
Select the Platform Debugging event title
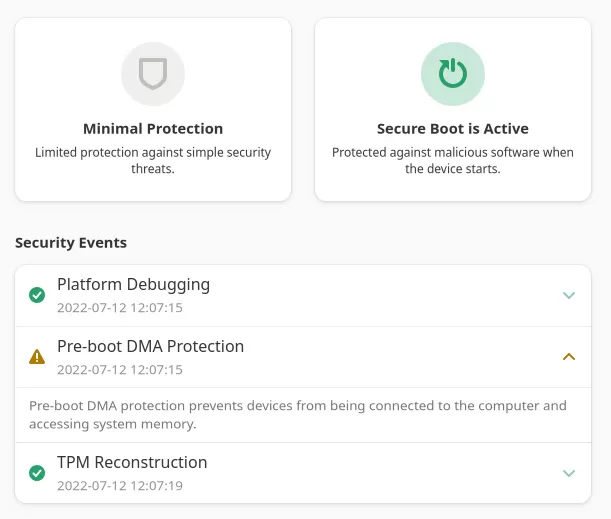point(133,284)
